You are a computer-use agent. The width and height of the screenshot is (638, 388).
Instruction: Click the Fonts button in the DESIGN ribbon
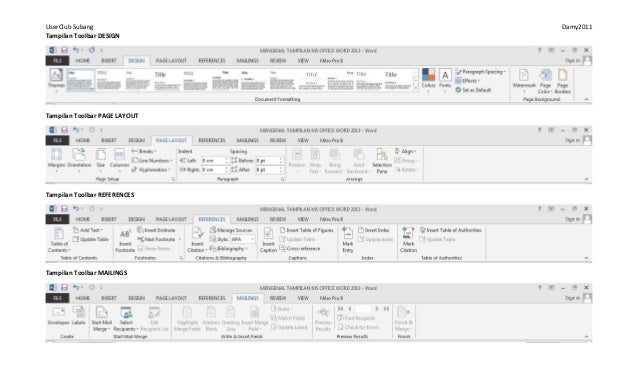tap(445, 79)
